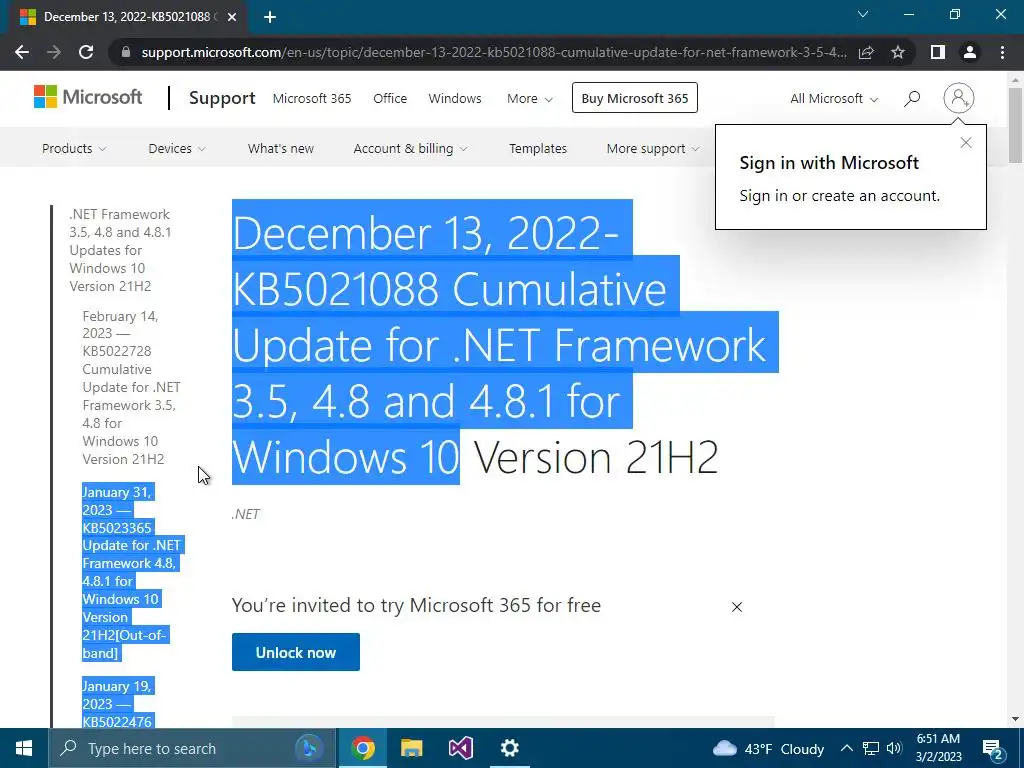1024x768 pixels.
Task: Expand the More support dropdown
Action: [x=653, y=148]
